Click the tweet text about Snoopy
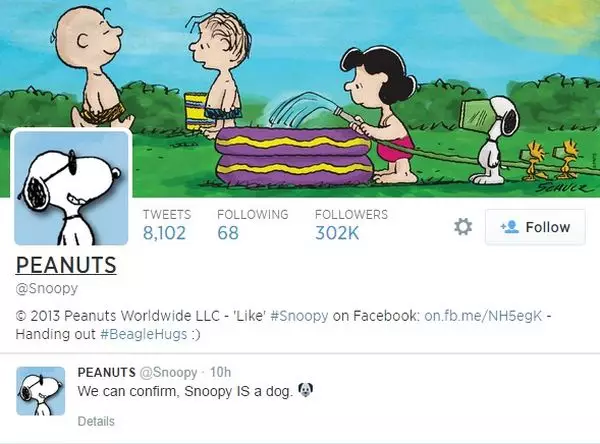The image size is (600, 444). 185,392
